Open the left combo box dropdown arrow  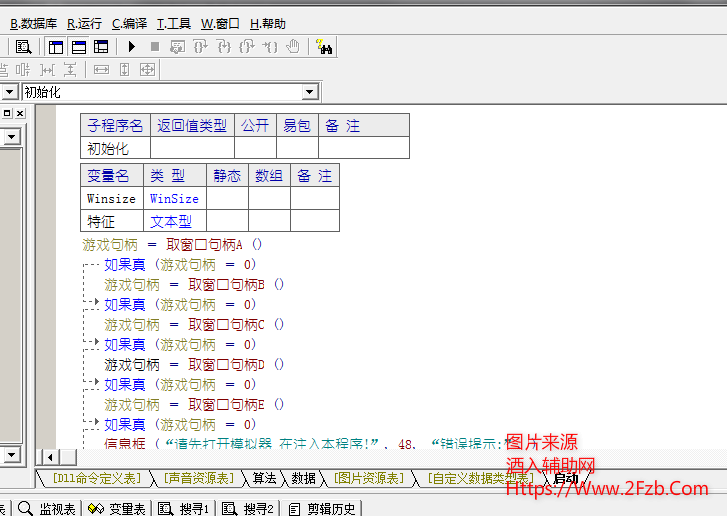[x=9, y=92]
